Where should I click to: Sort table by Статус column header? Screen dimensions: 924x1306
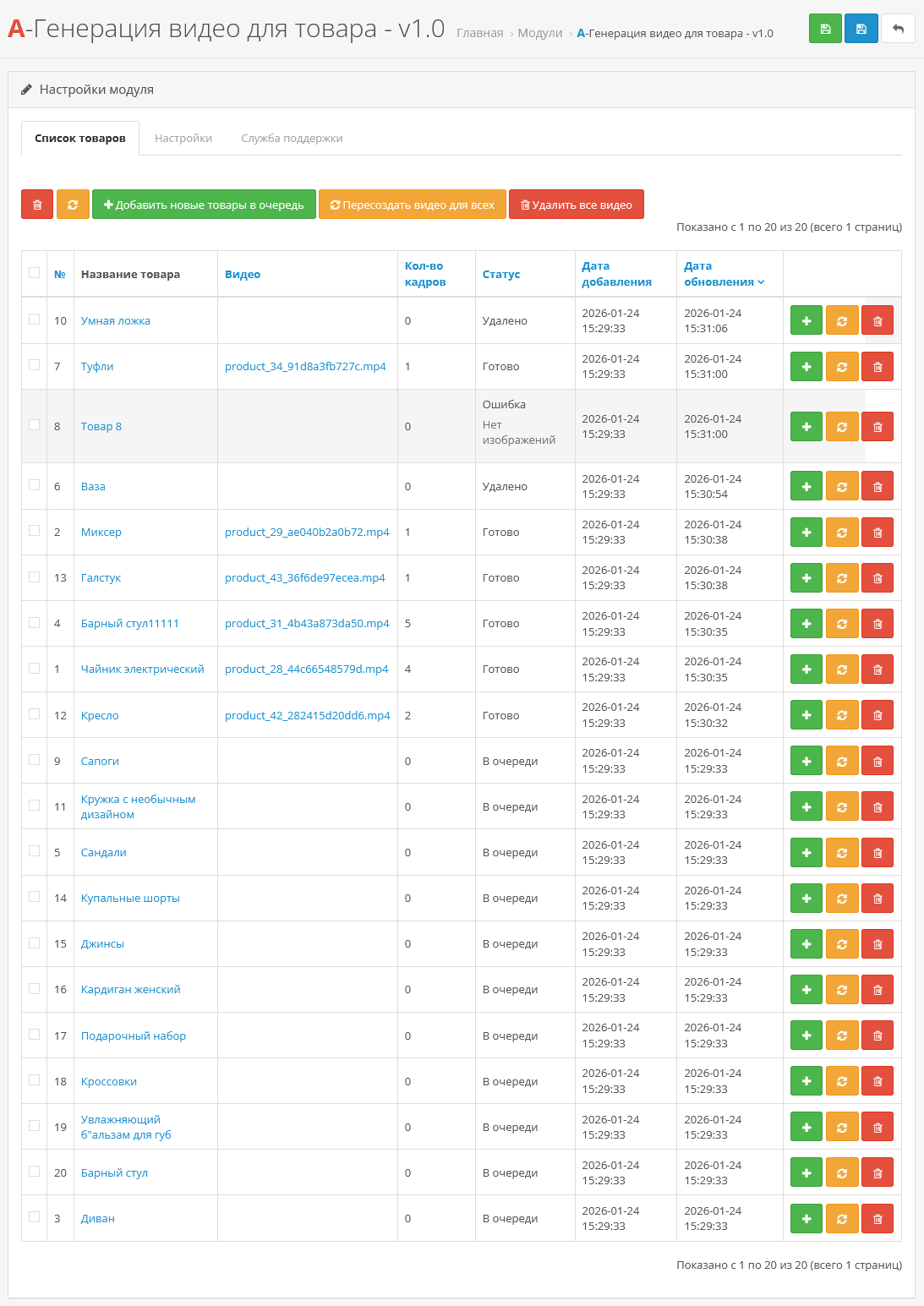click(x=500, y=274)
